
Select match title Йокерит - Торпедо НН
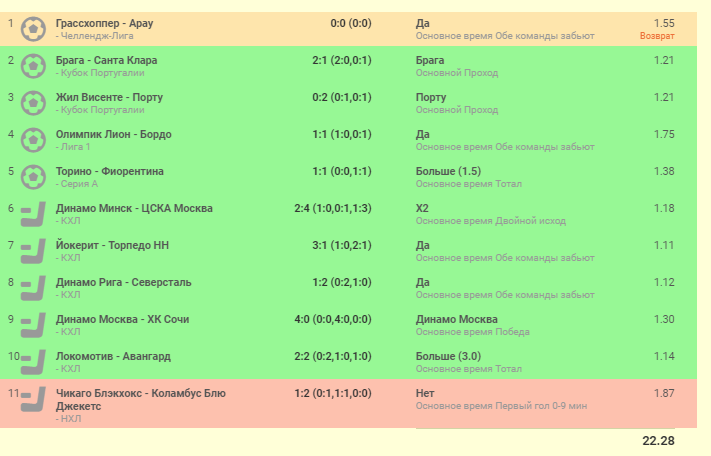[112, 245]
